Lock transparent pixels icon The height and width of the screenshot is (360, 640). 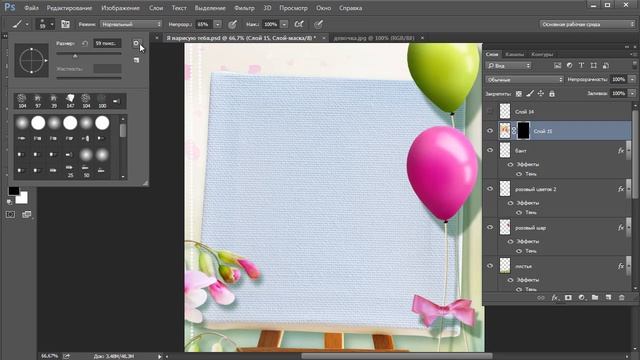[x=518, y=93]
